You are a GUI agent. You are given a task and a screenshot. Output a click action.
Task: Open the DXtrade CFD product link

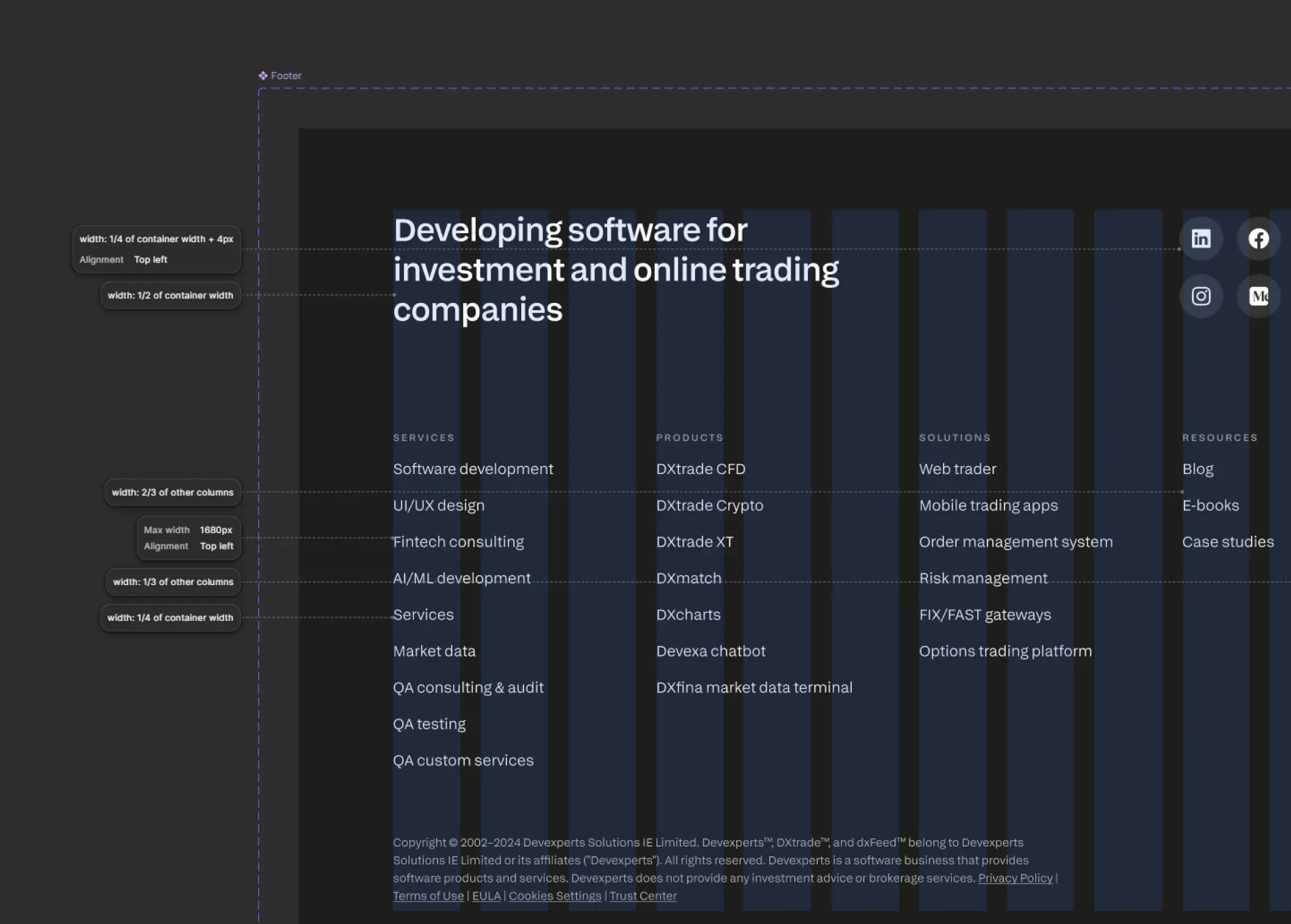(x=701, y=468)
